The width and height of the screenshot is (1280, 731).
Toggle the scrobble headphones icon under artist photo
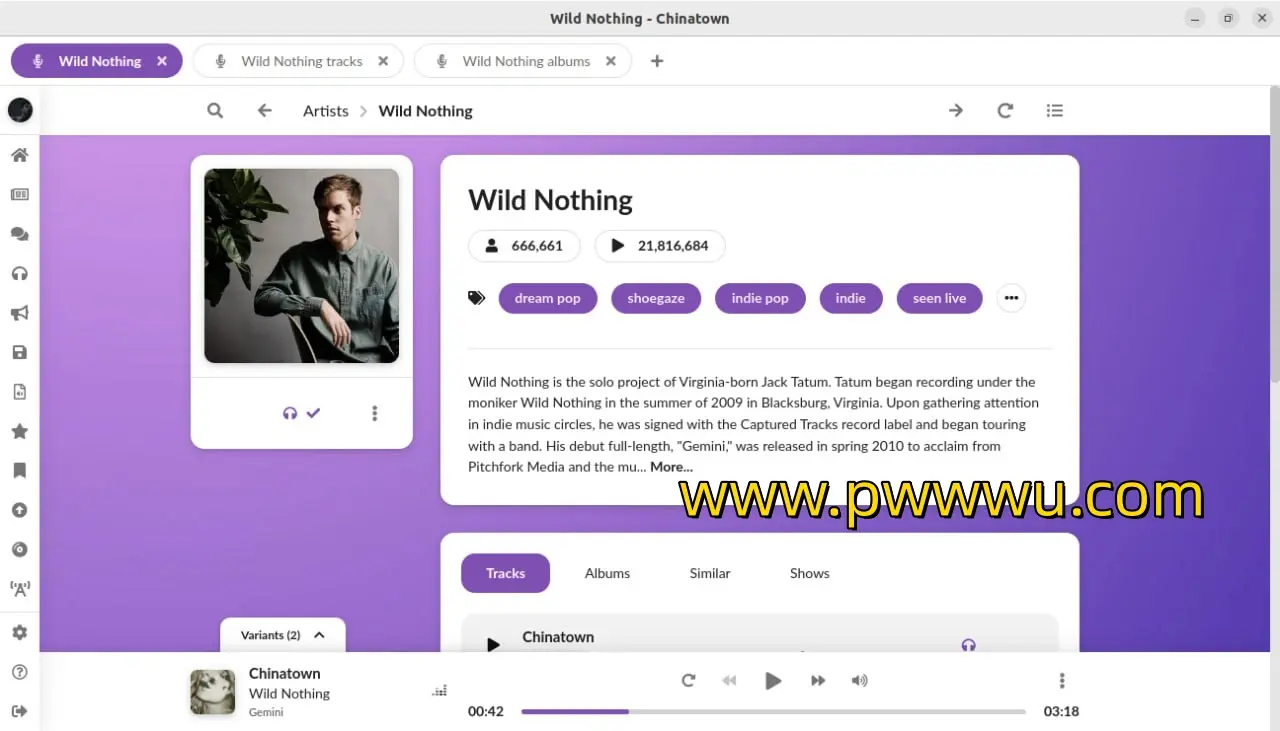tap(290, 413)
